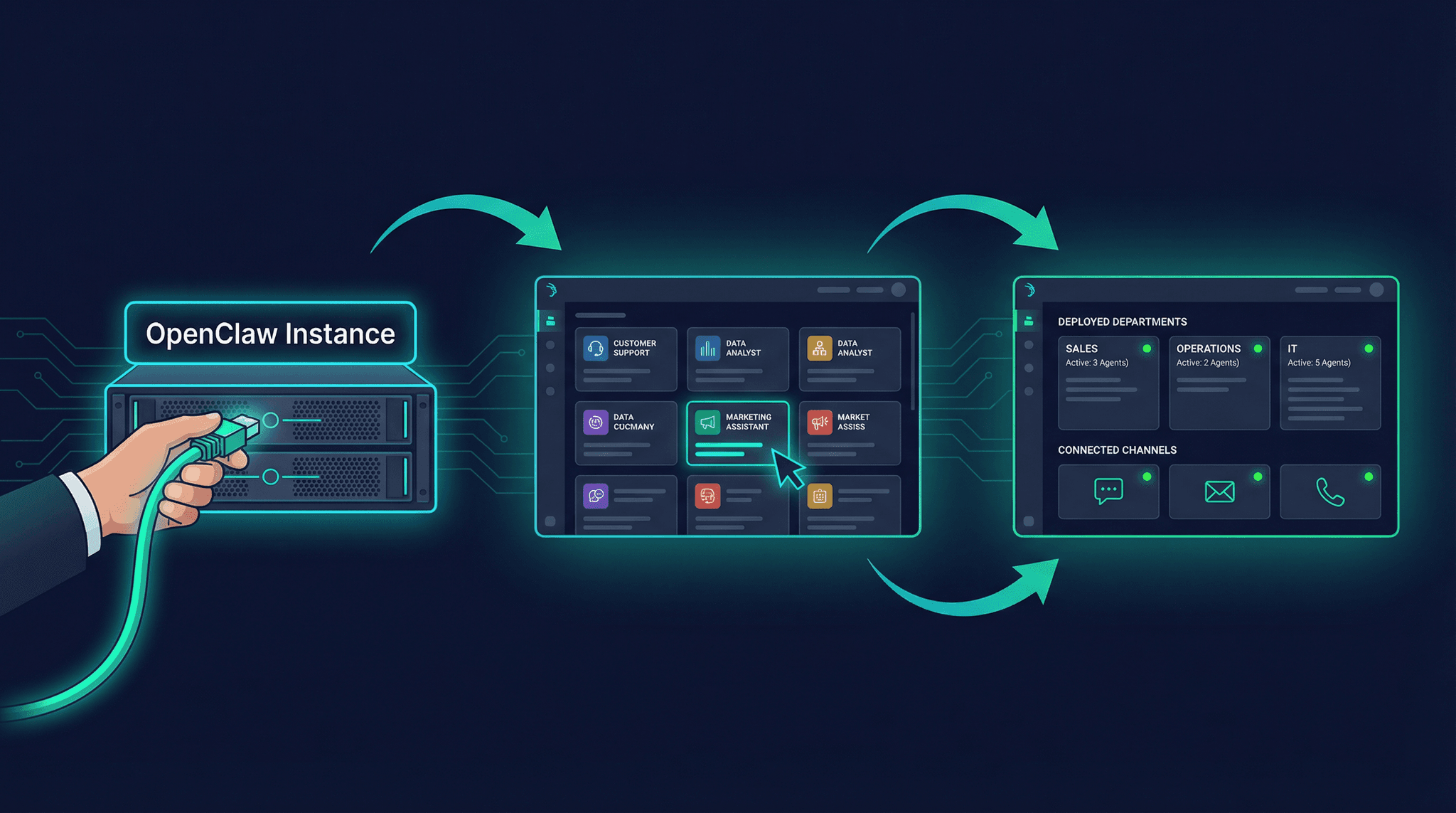Open the email envelope connected channel
The image size is (1456, 813).
pos(1219,491)
